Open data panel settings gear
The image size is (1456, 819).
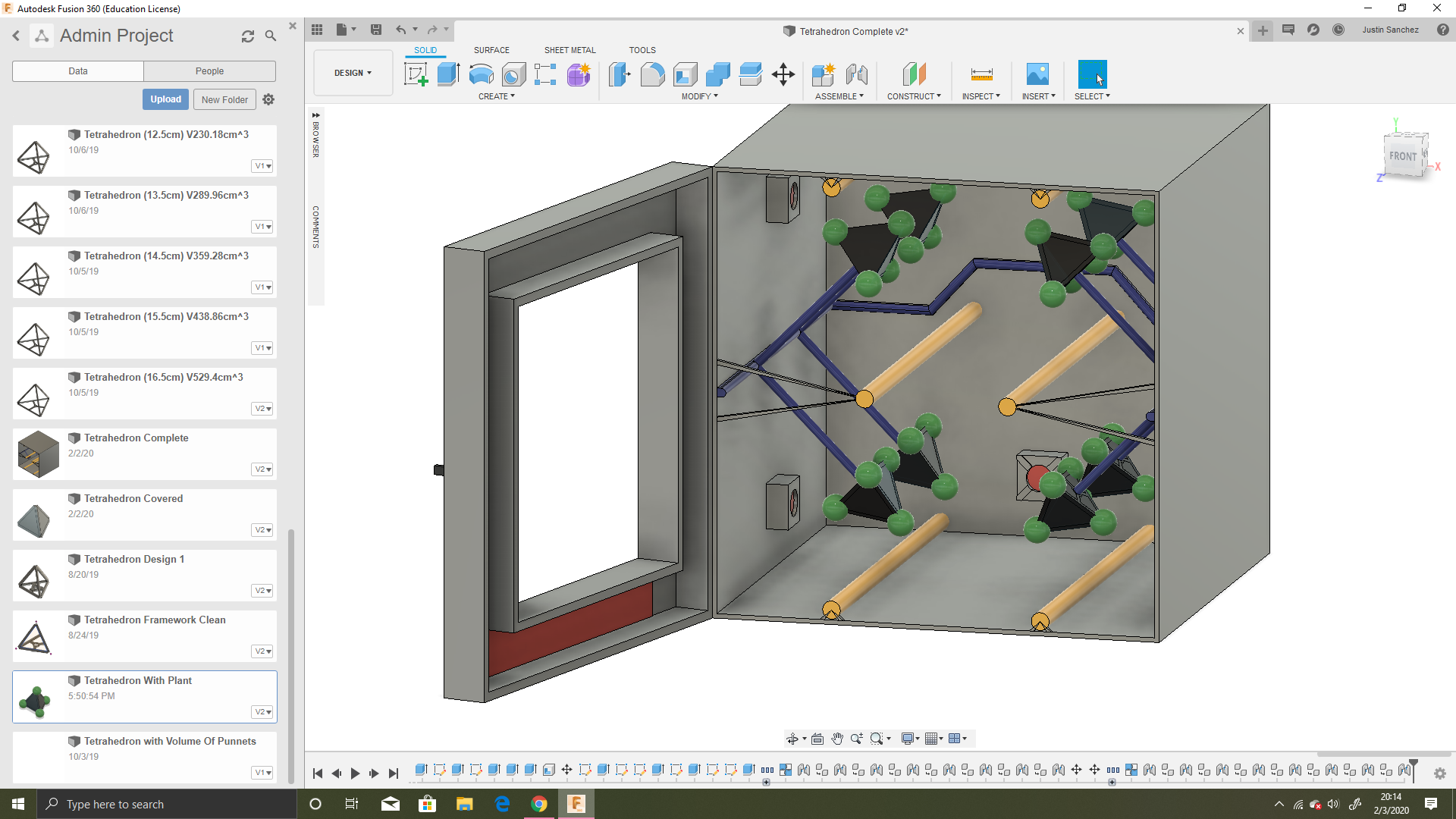click(x=268, y=99)
